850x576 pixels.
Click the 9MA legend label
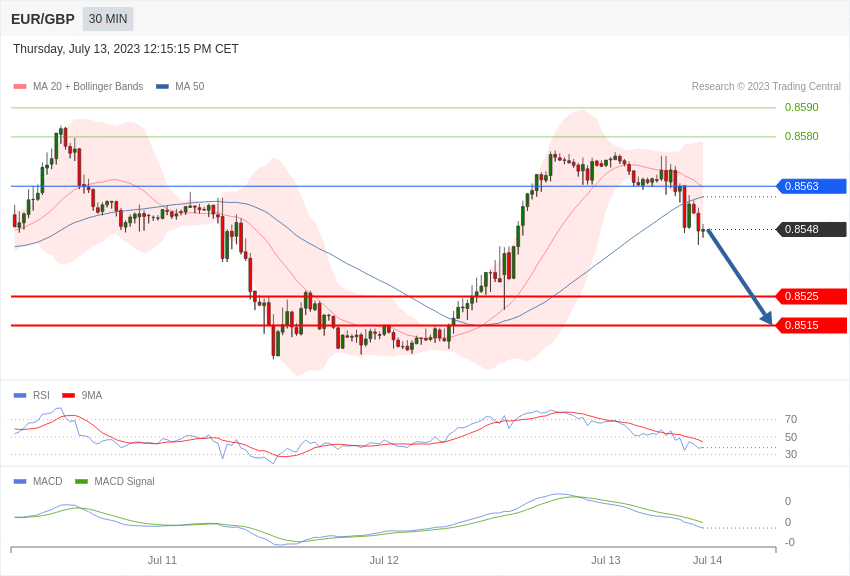[x=92, y=396]
